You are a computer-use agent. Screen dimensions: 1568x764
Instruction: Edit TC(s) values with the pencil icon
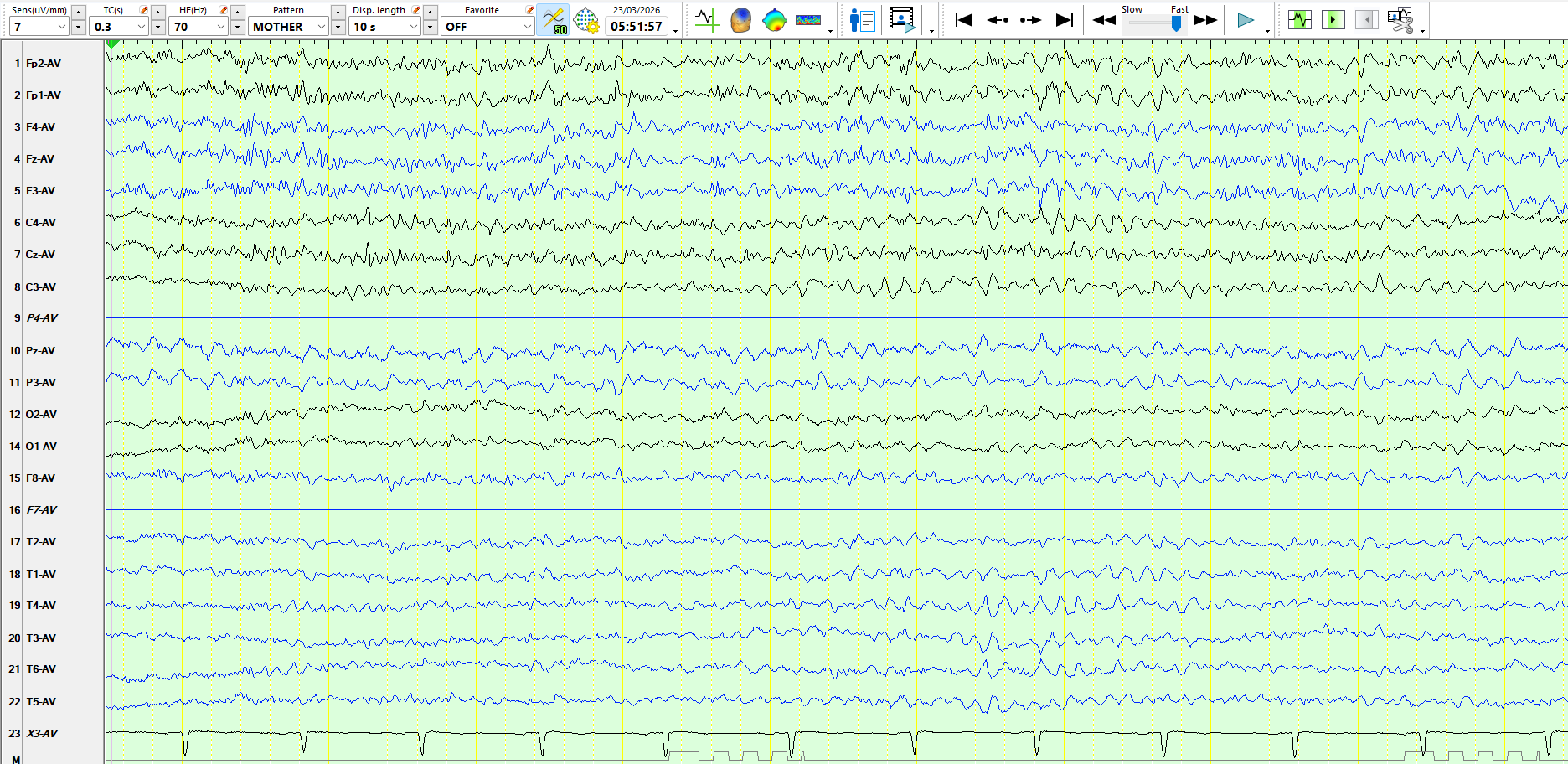pyautogui.click(x=144, y=10)
